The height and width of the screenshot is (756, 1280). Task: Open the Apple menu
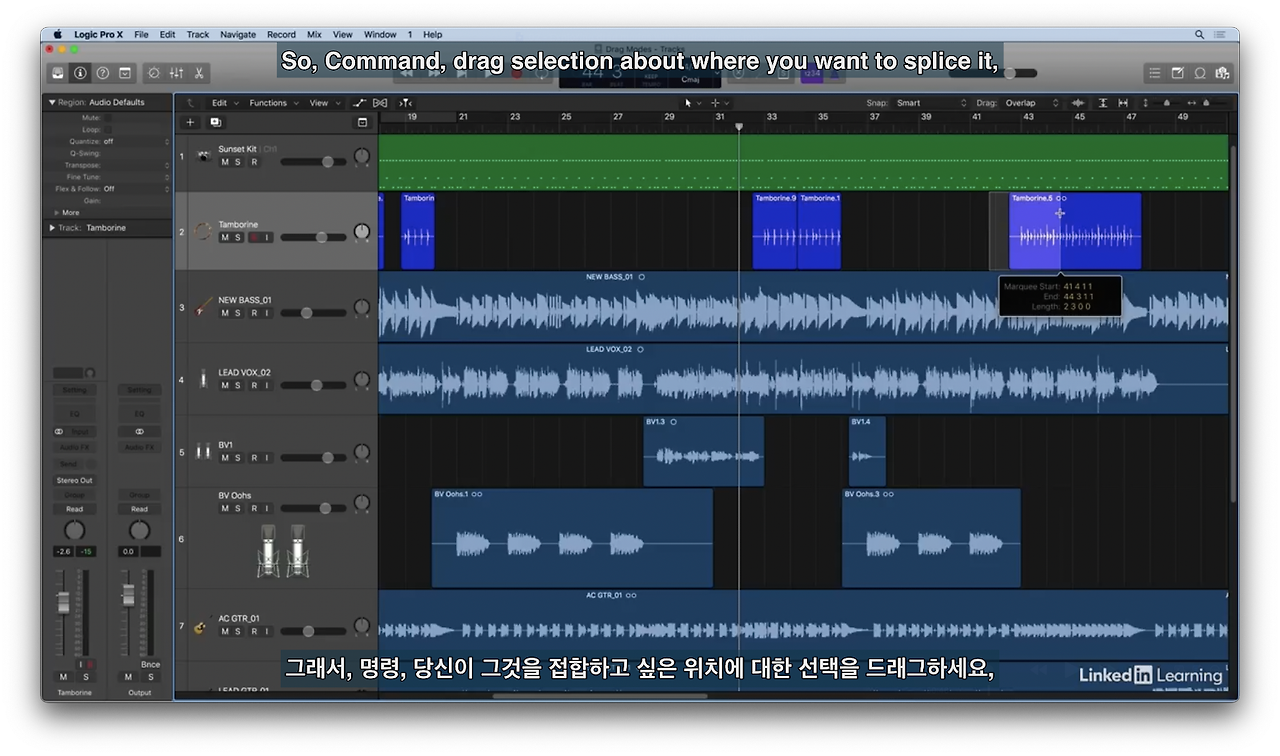coord(58,34)
